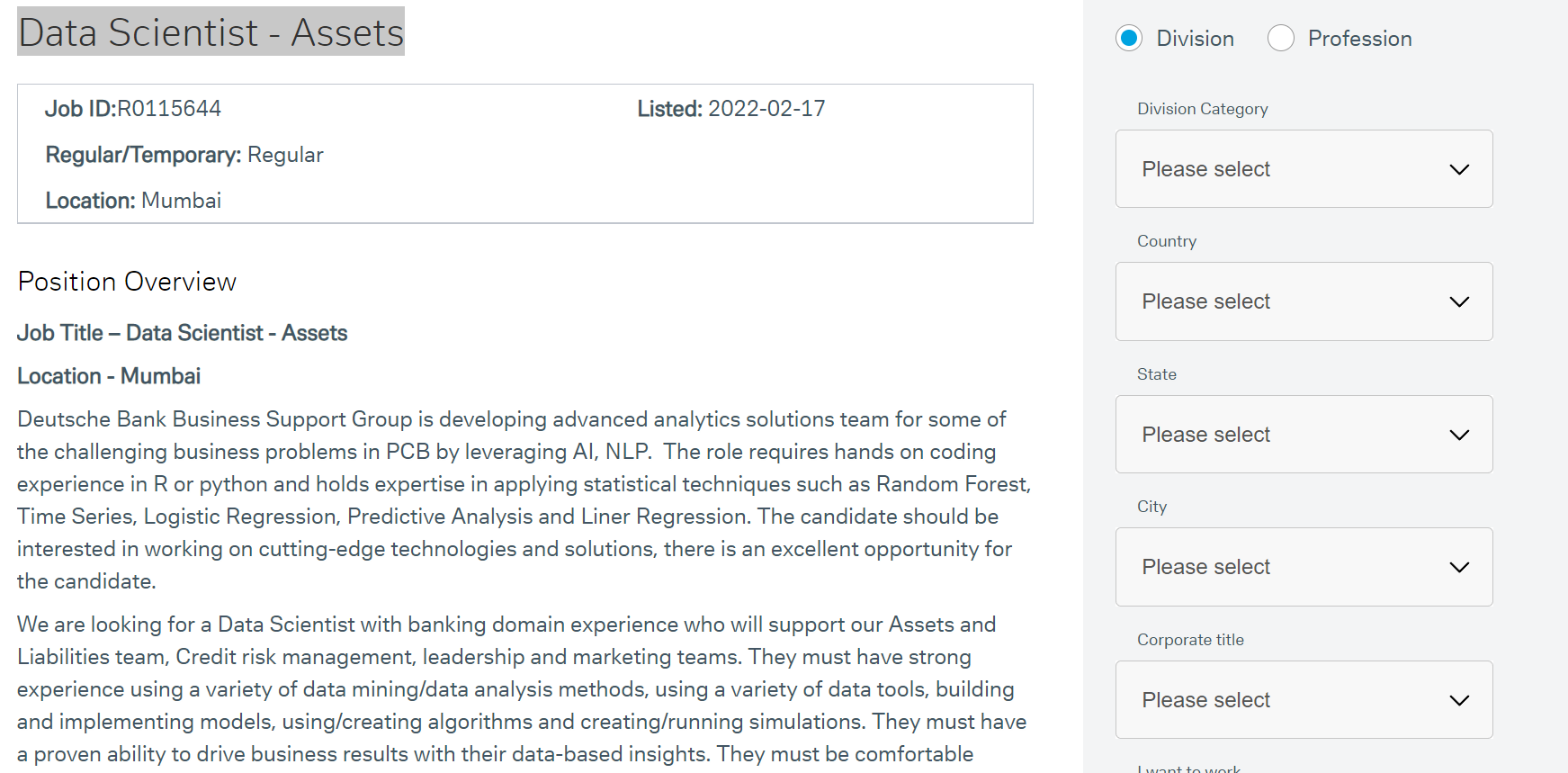Click the 'Regular/Temporary: Regular' detail line

[x=184, y=155]
